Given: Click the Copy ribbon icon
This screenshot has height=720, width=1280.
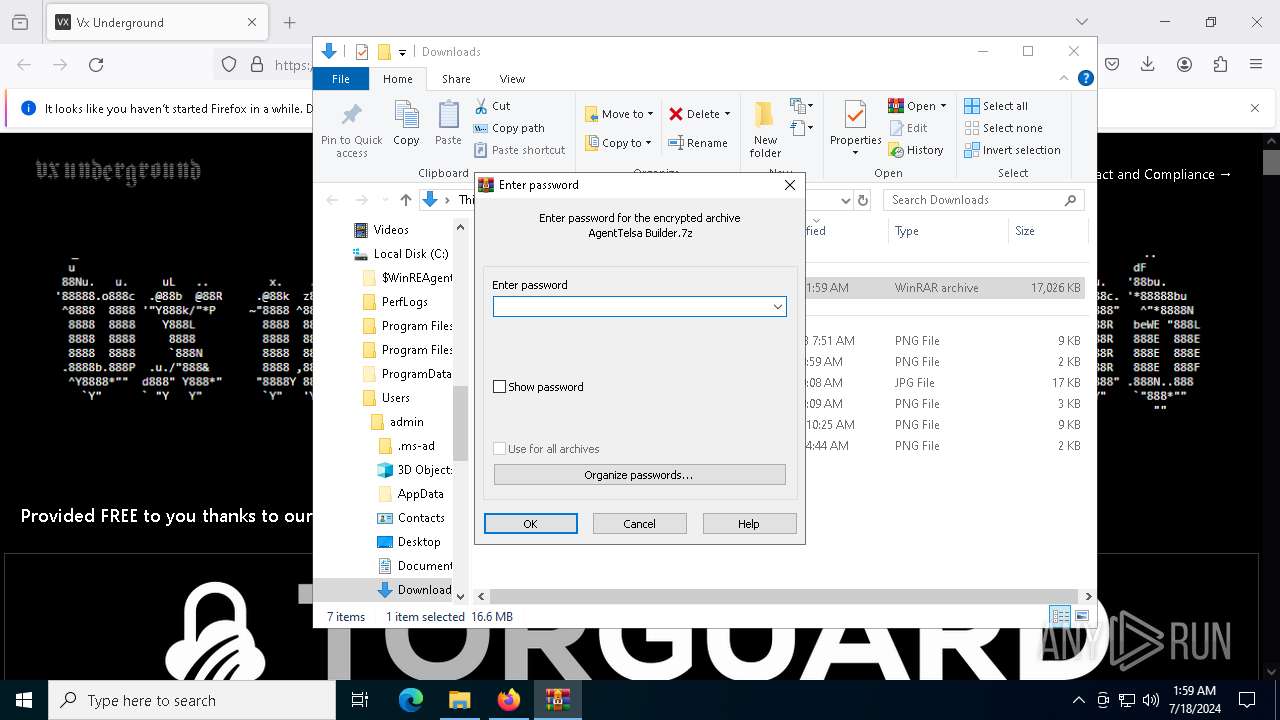Looking at the screenshot, I should pos(406,124).
